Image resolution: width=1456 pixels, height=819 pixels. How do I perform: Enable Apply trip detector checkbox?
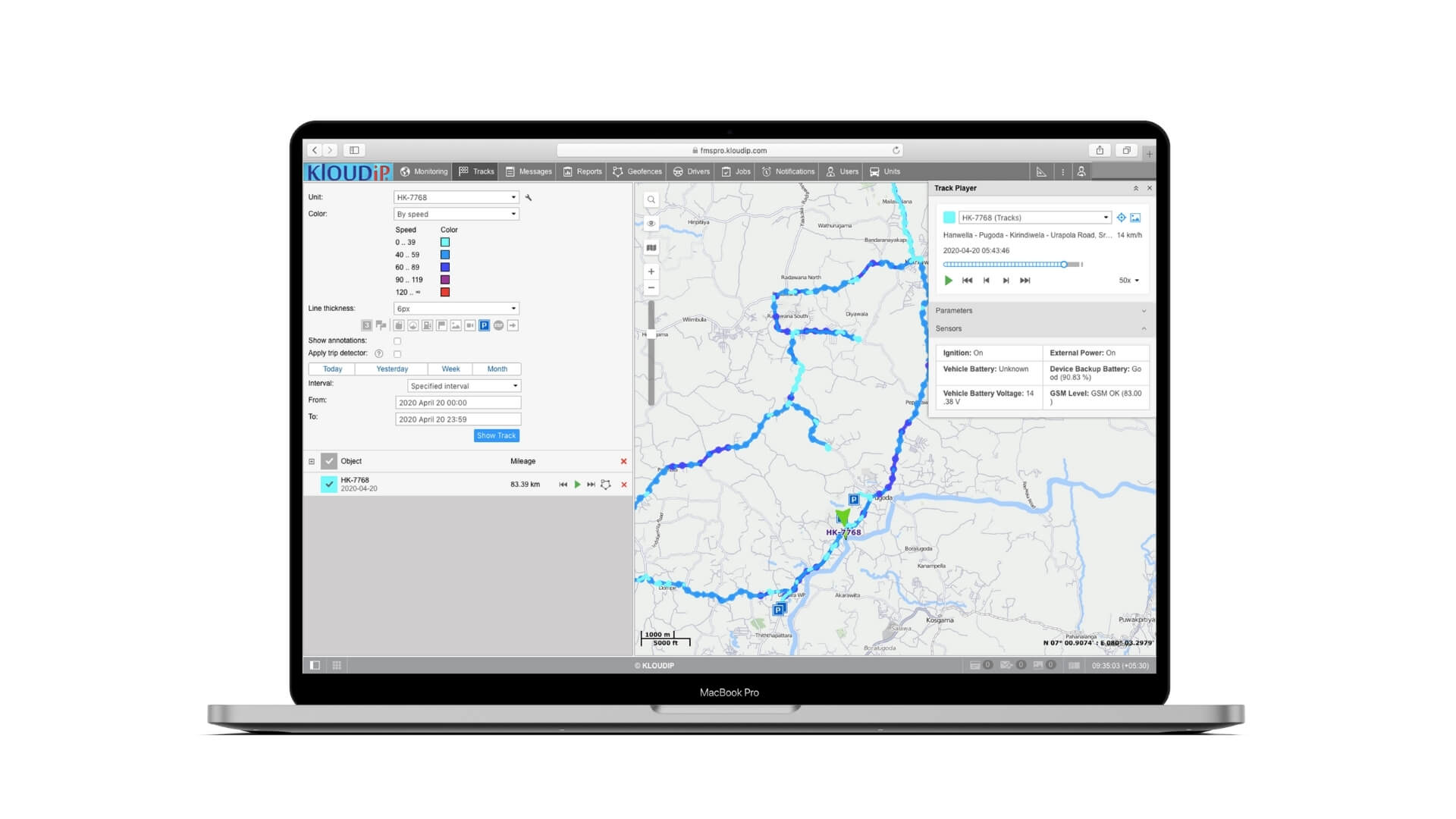point(397,354)
